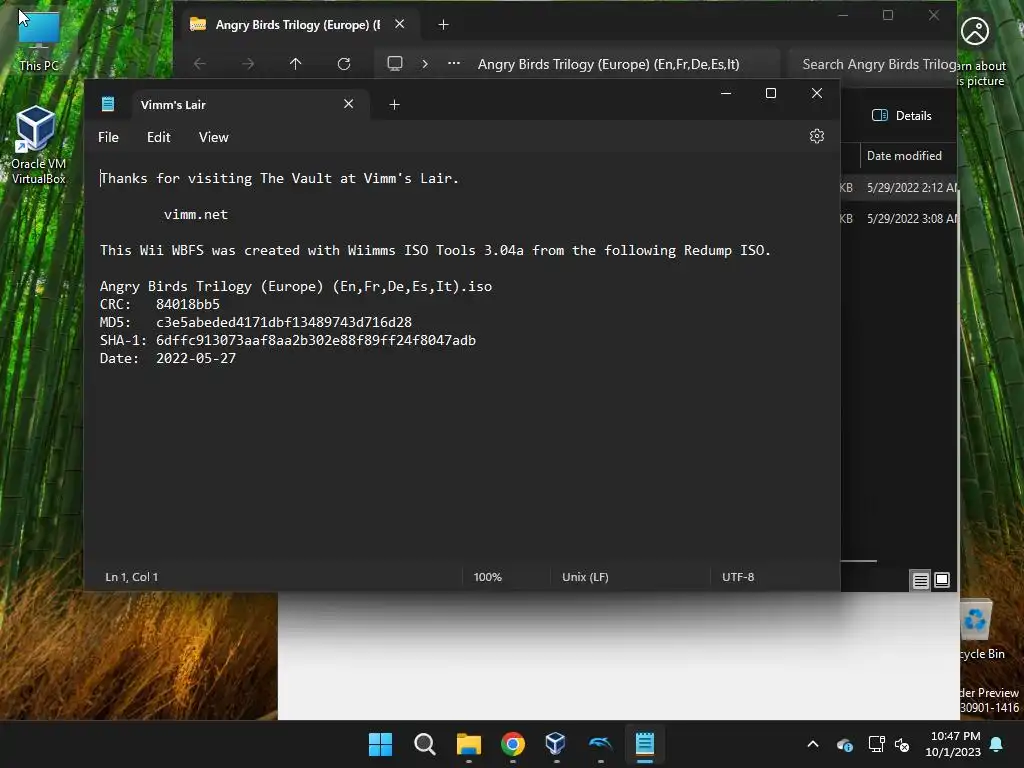Open File Explorer from the taskbar

pyautogui.click(x=468, y=744)
